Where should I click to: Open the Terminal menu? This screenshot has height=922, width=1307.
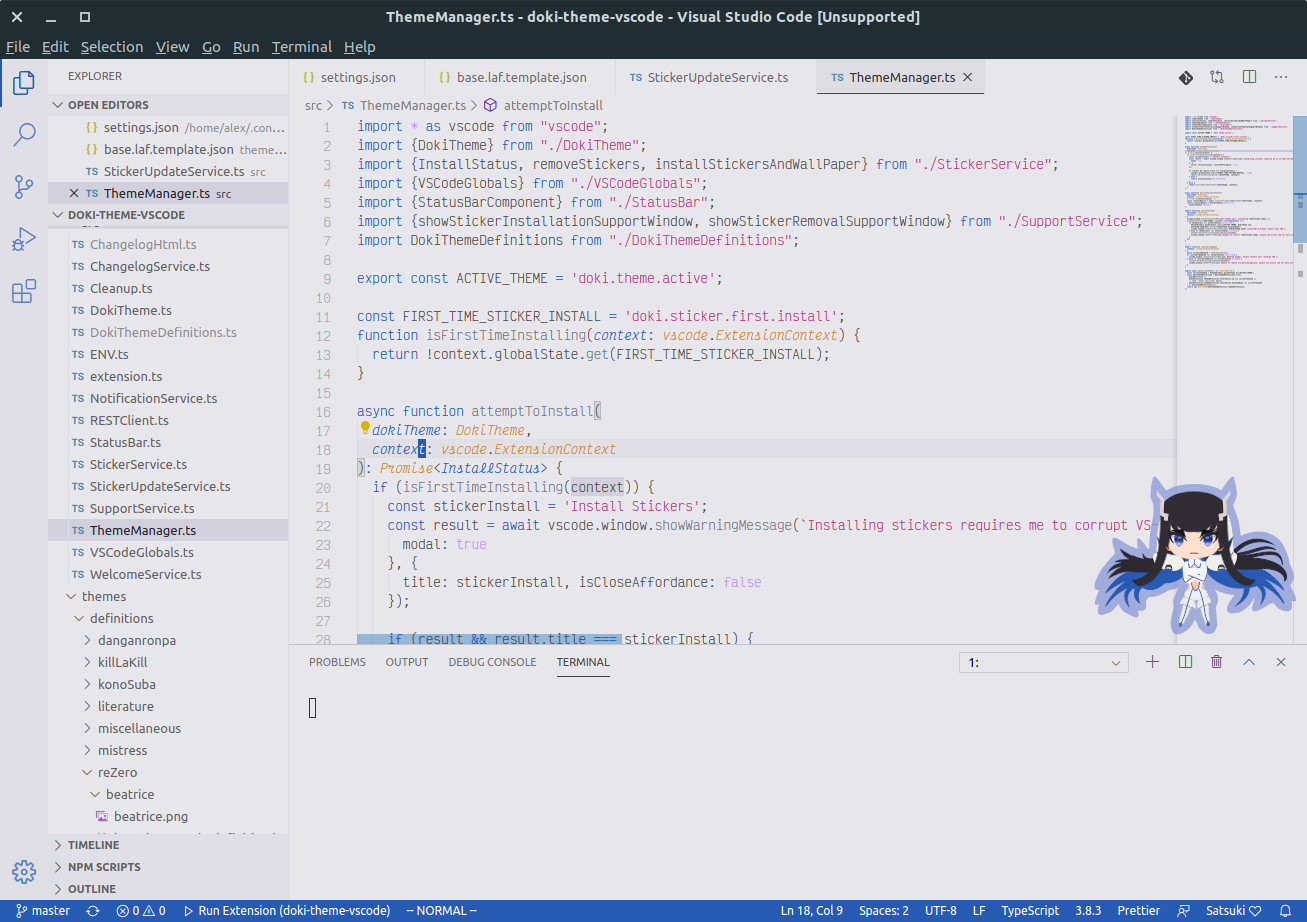[x=302, y=47]
